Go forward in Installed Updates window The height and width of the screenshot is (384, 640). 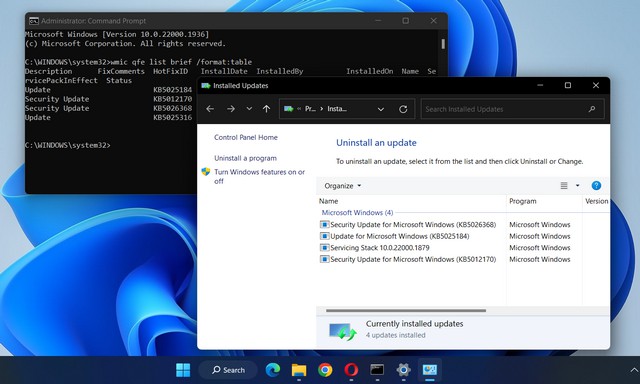tap(231, 109)
